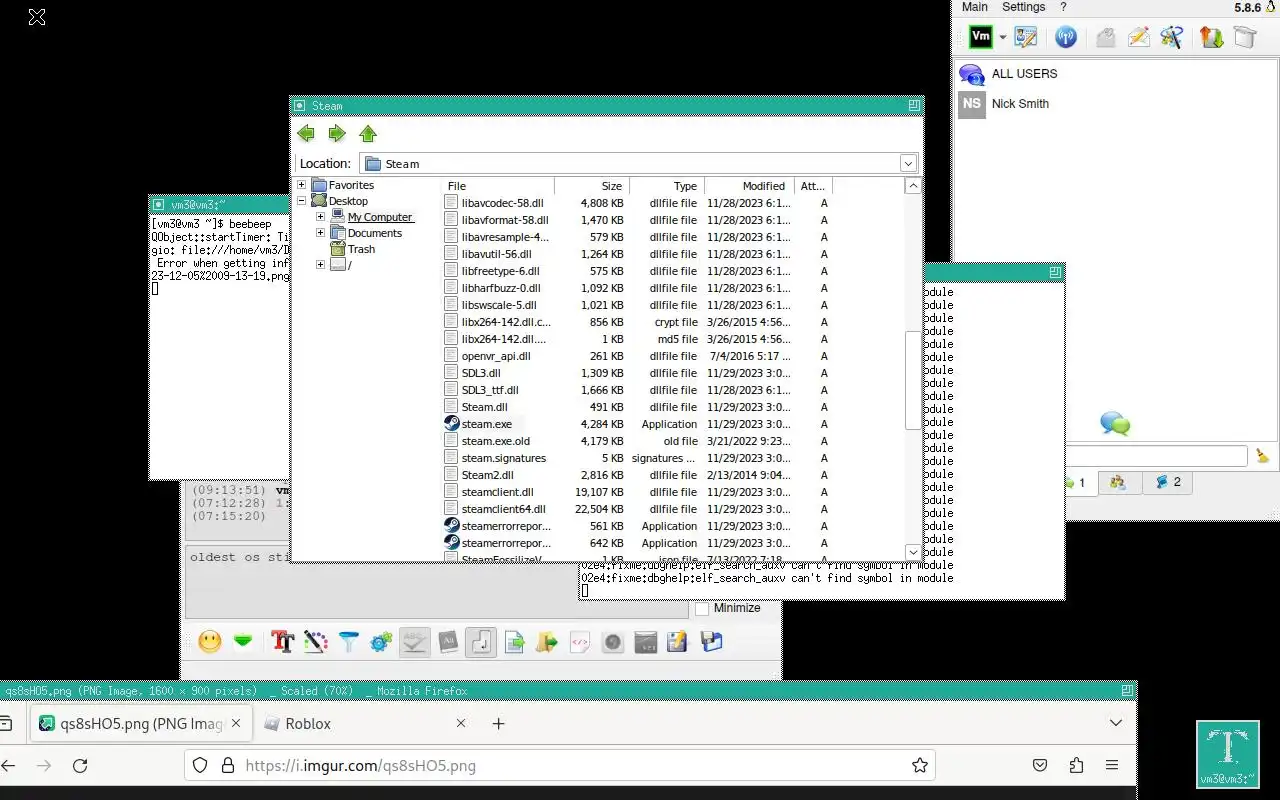
Task: Open the status dropdown arrow next to Vm
Action: [x=1002, y=38]
